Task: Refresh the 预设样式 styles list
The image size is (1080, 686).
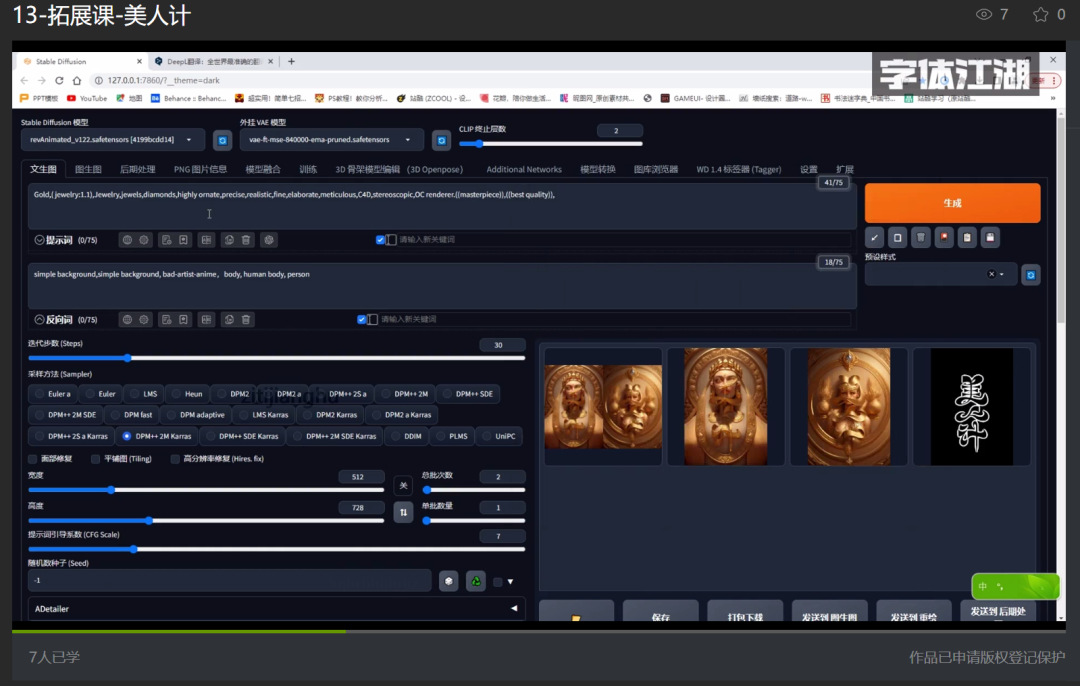Action: pos(1031,275)
